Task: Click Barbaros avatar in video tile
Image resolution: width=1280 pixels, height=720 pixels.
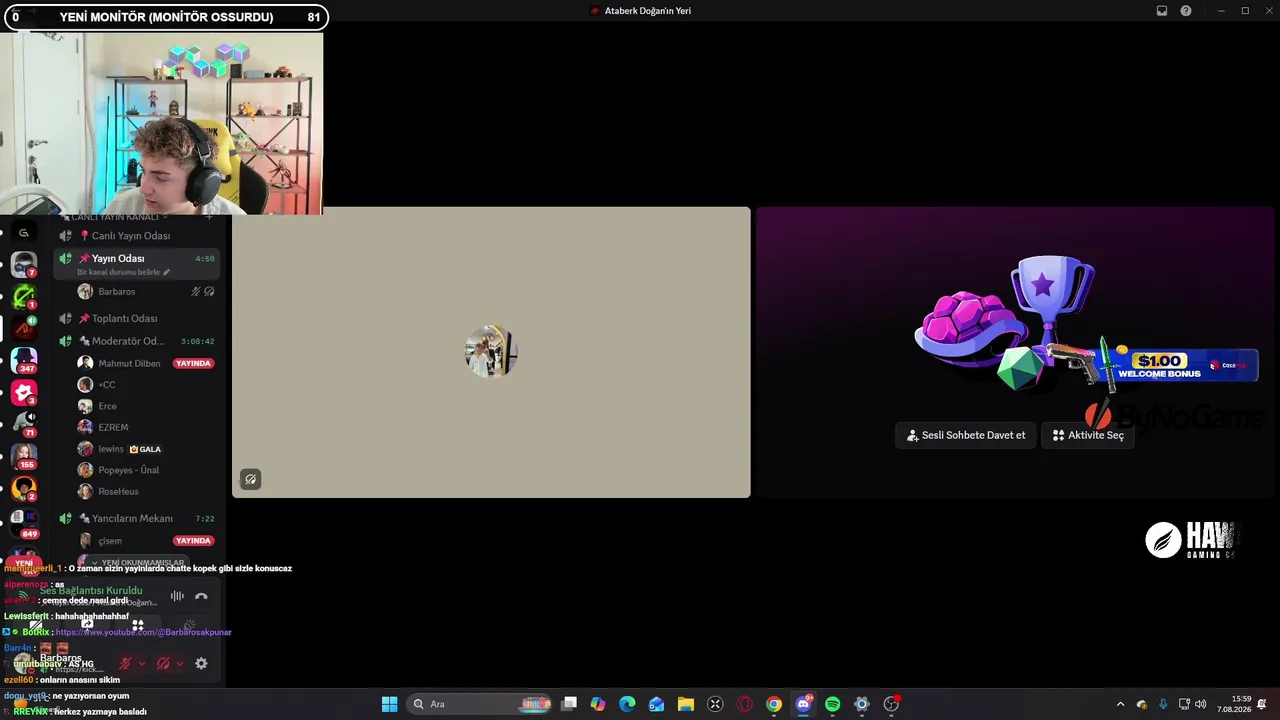Action: (491, 351)
